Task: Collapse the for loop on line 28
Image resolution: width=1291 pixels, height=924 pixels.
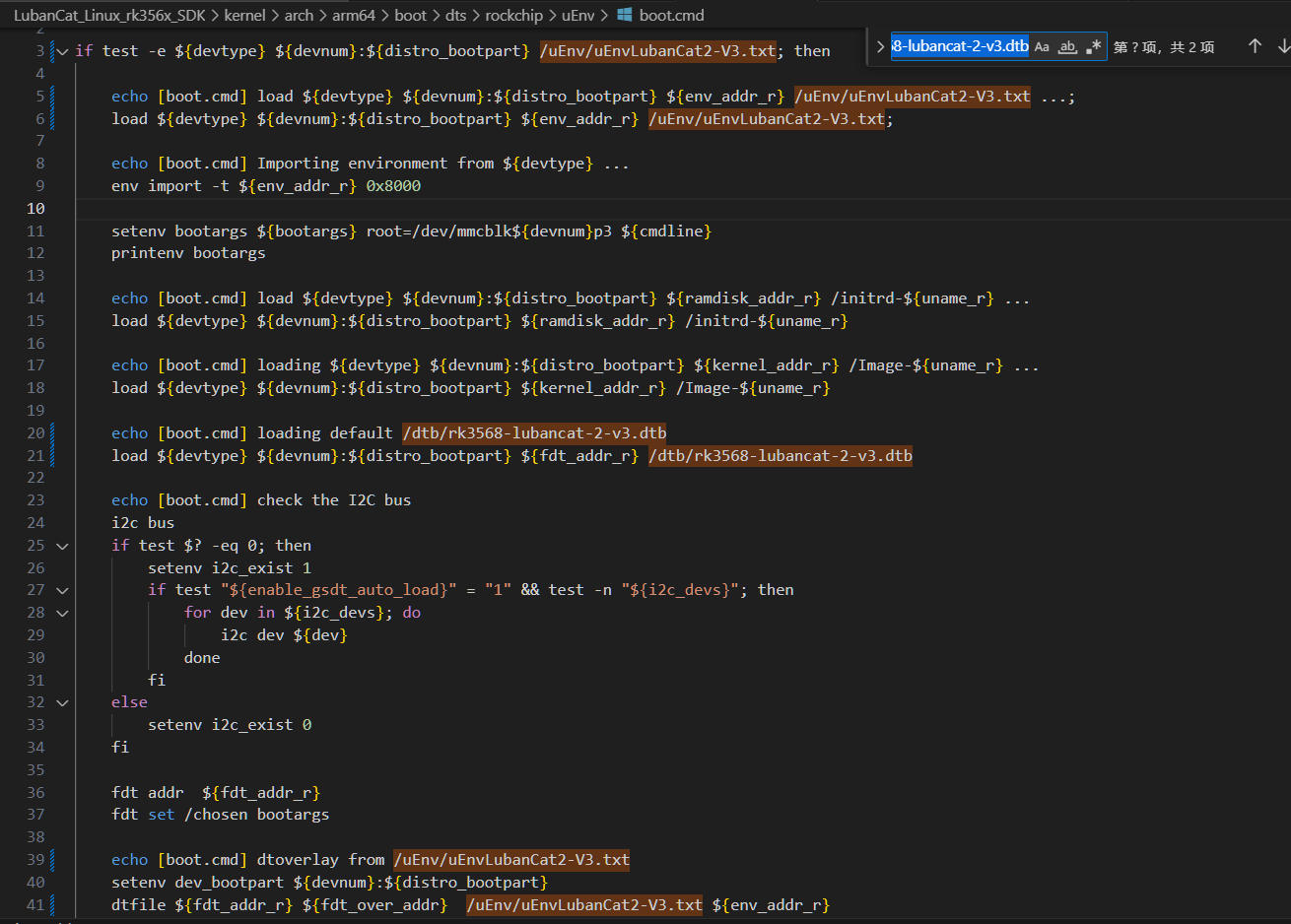Action: coord(63,613)
